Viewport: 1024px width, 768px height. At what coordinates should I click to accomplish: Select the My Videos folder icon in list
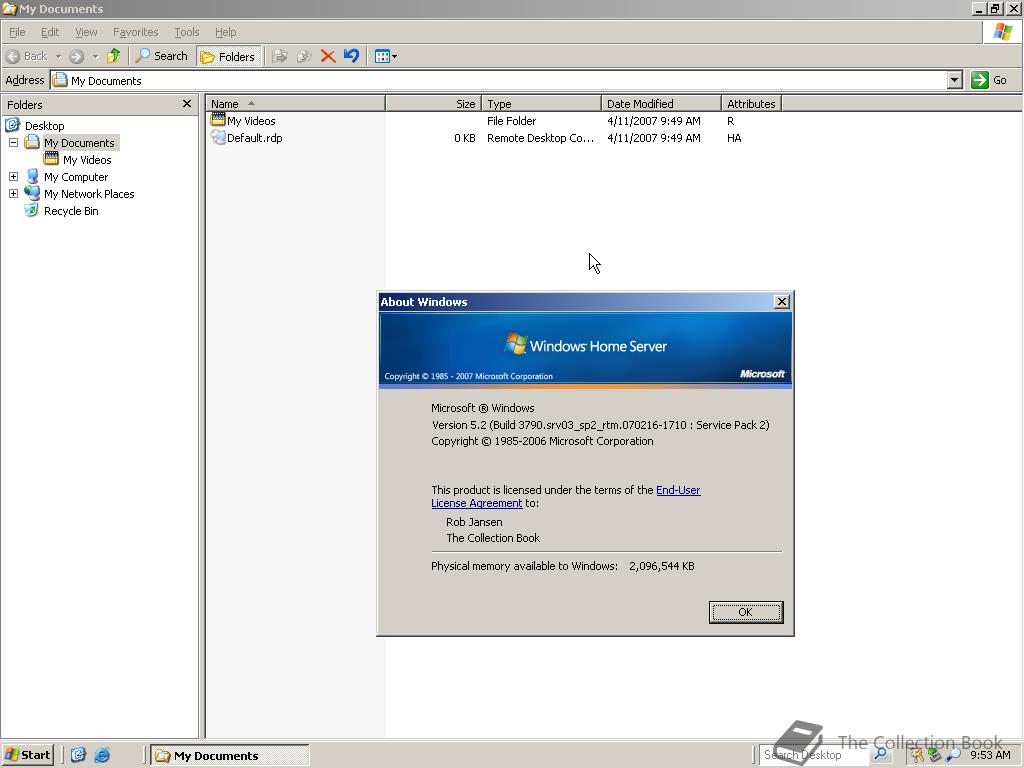tap(217, 120)
